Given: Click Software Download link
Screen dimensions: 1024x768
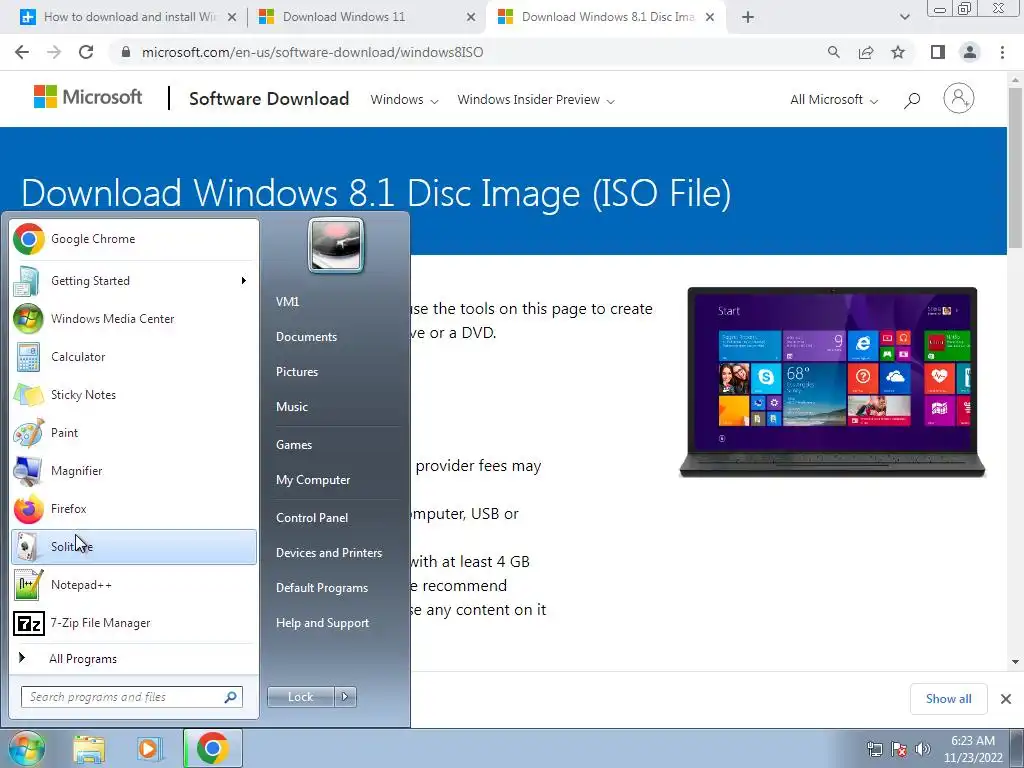Looking at the screenshot, I should 269,99.
